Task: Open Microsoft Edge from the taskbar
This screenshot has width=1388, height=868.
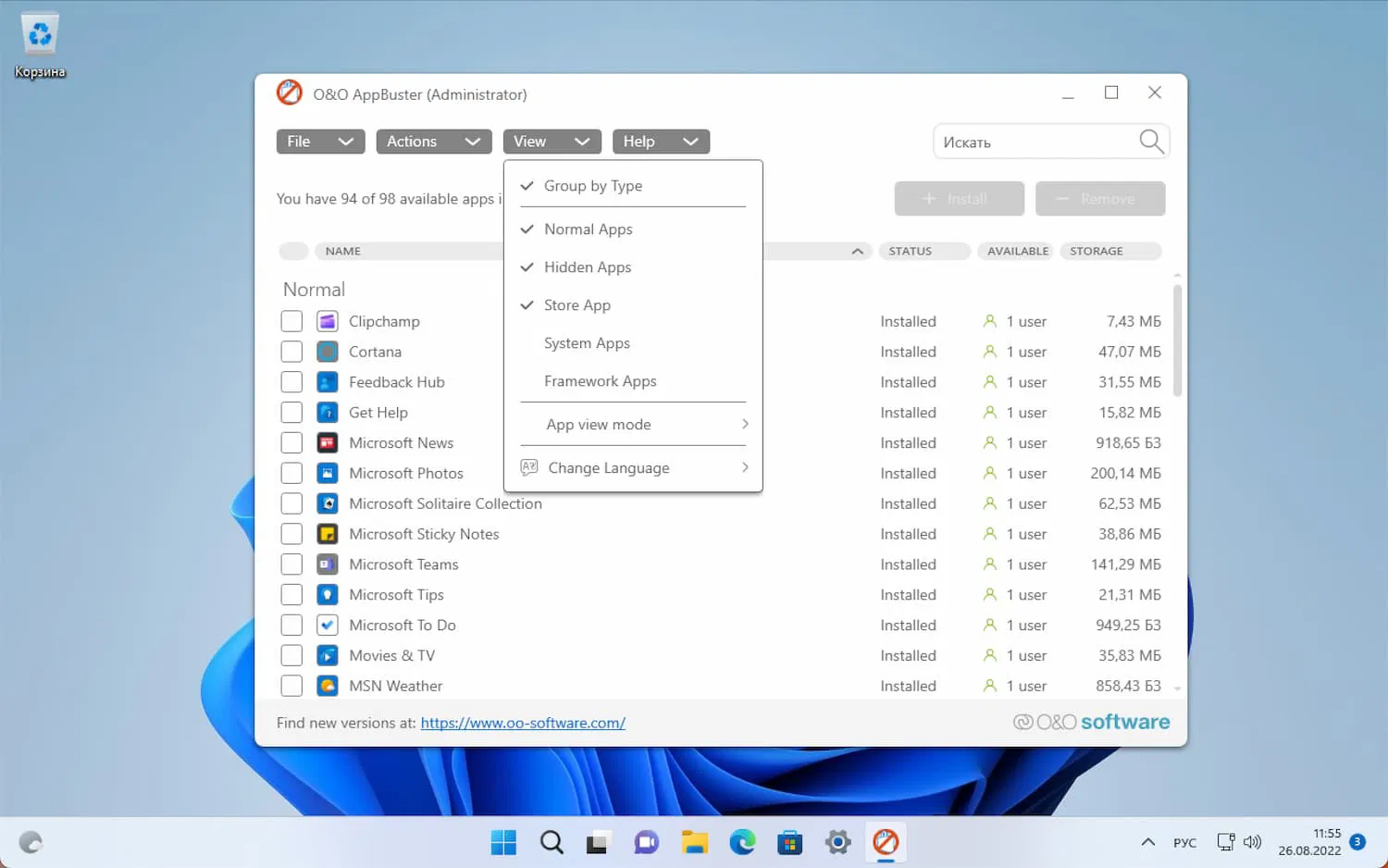Action: pyautogui.click(x=742, y=842)
